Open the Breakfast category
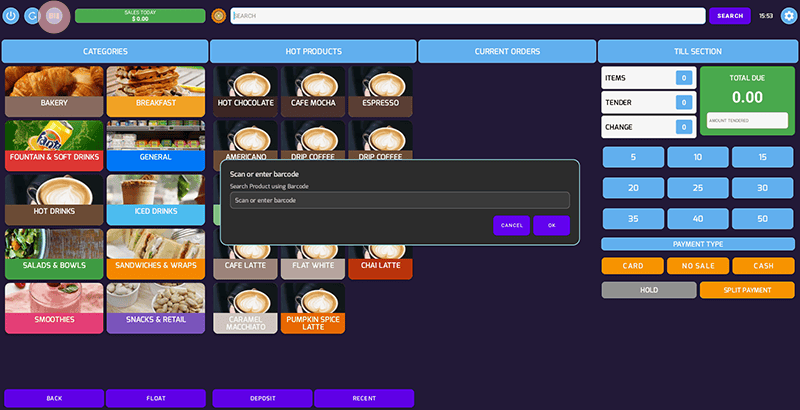The height and width of the screenshot is (410, 800). tap(156, 92)
